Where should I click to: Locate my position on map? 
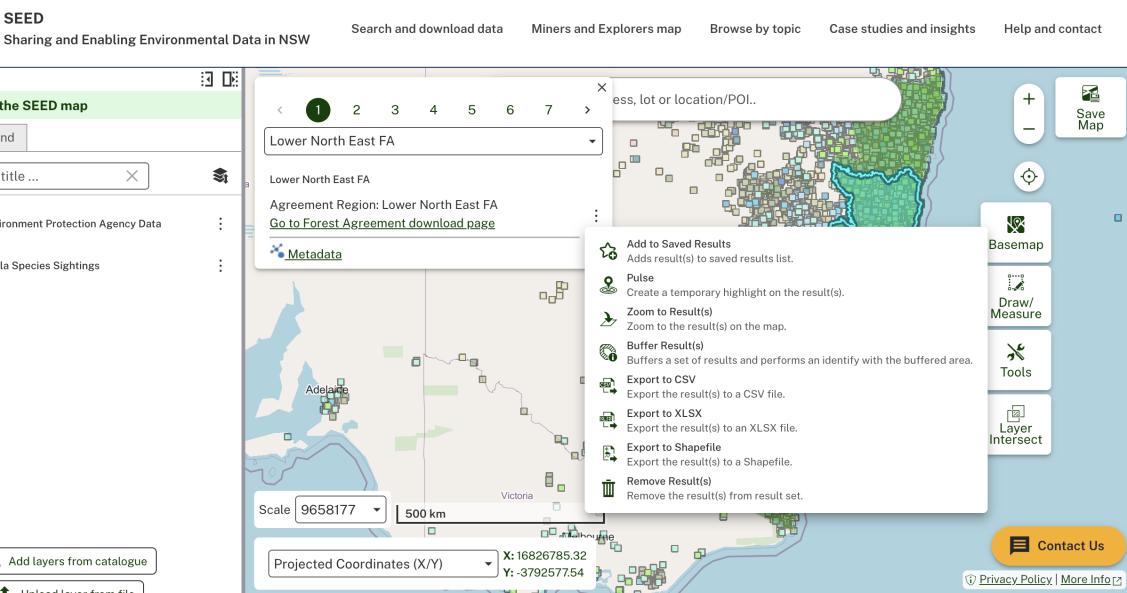pos(1029,177)
